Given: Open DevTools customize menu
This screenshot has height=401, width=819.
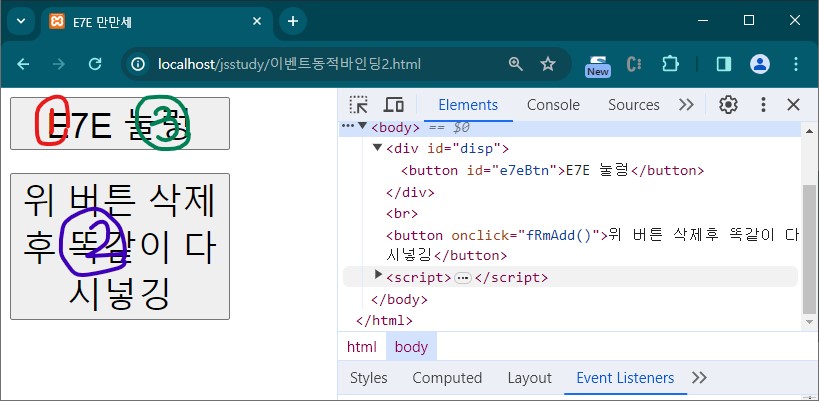Looking at the screenshot, I should click(x=763, y=105).
